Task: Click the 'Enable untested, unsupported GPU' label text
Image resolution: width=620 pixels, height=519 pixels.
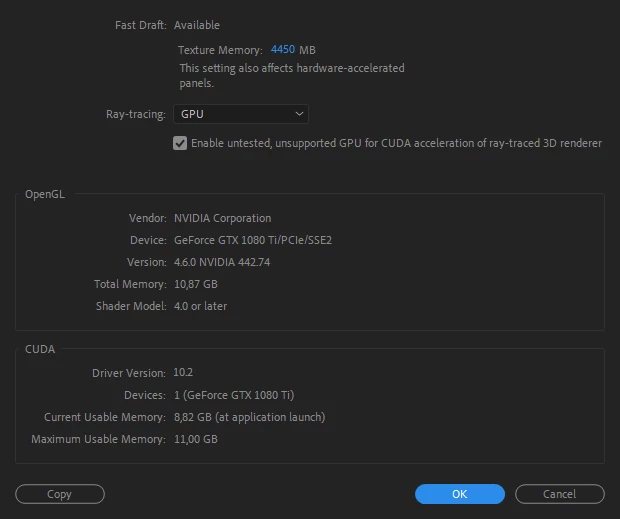Action: (396, 143)
